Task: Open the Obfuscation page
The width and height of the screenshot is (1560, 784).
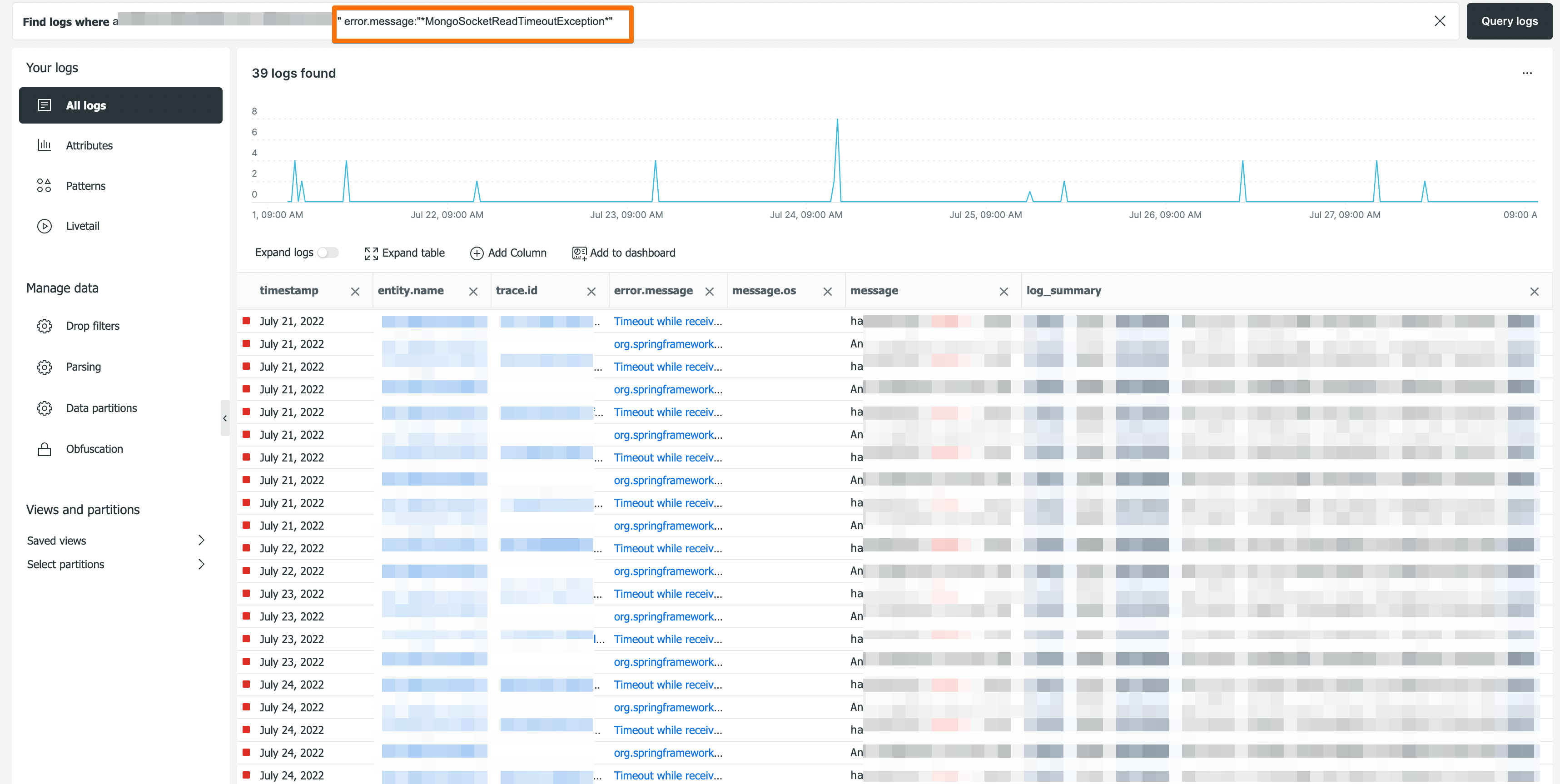Action: pyautogui.click(x=94, y=449)
